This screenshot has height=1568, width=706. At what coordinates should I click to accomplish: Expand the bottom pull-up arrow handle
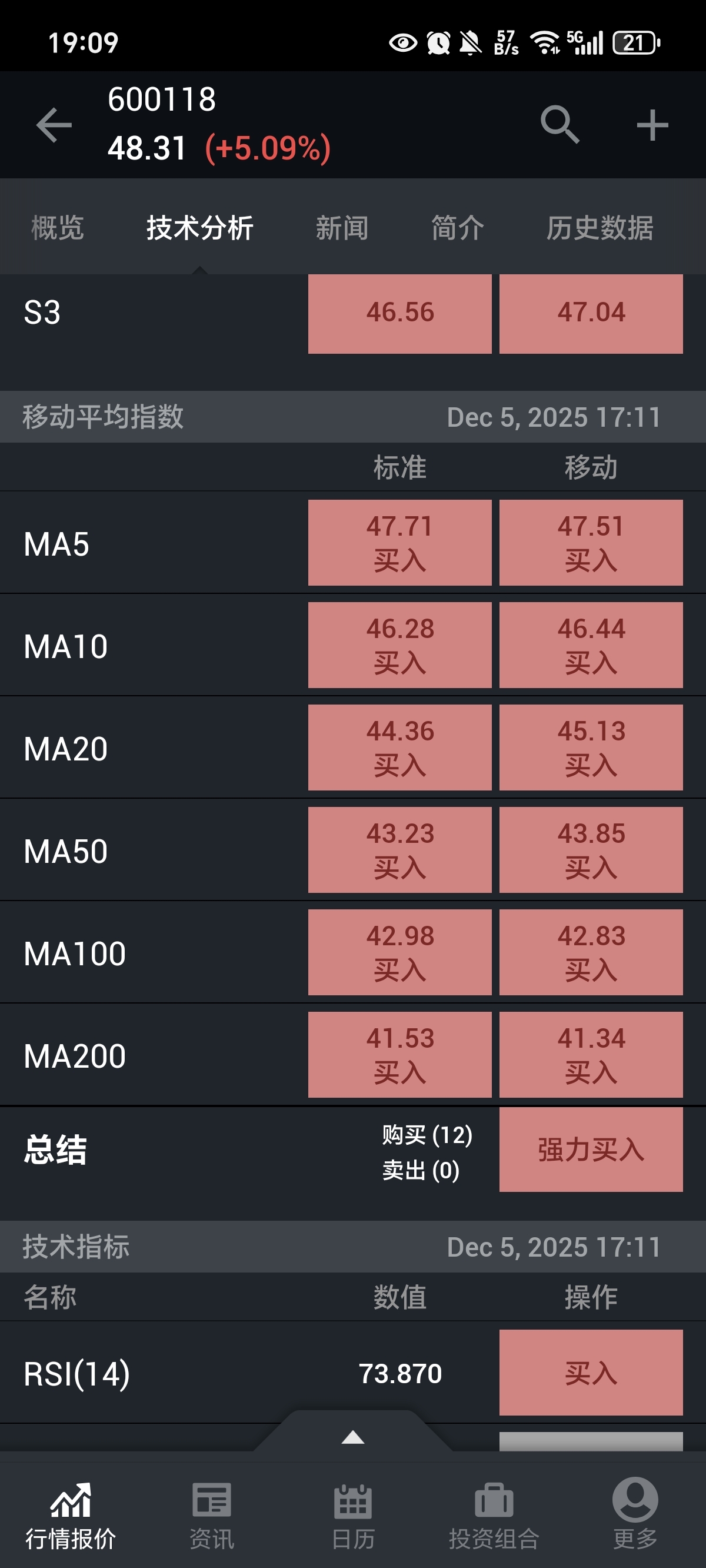353,1438
